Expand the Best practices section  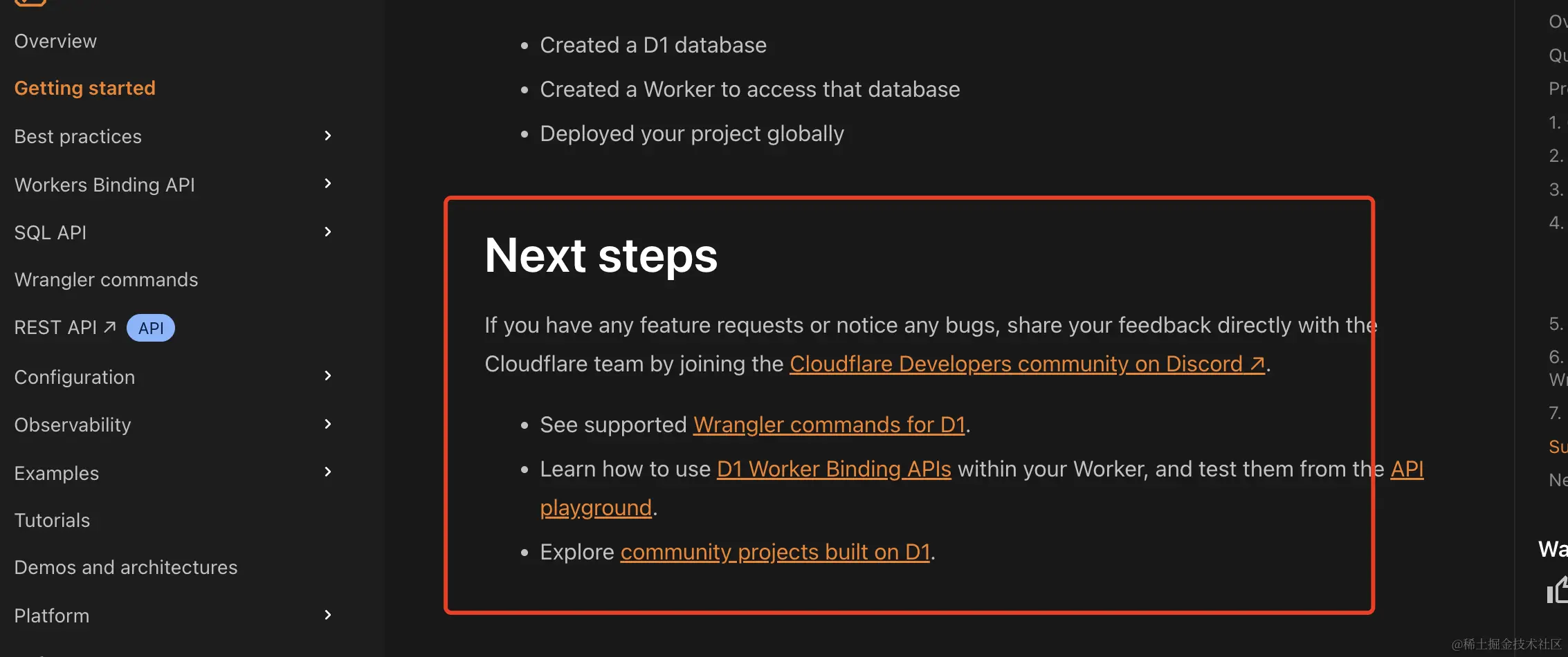coord(327,136)
